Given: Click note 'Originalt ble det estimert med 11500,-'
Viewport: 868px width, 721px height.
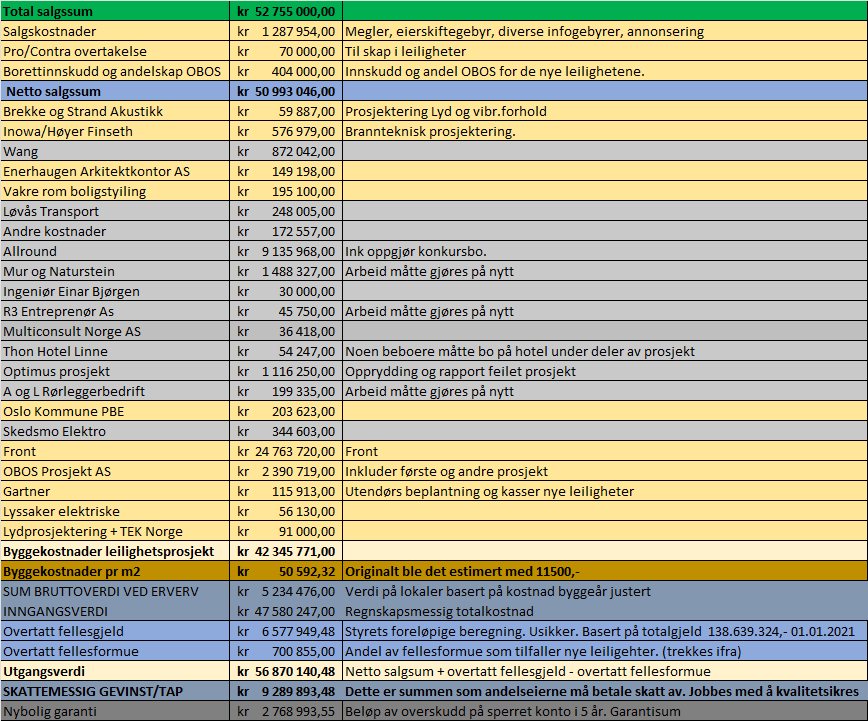Looking at the screenshot, I should 462,571.
